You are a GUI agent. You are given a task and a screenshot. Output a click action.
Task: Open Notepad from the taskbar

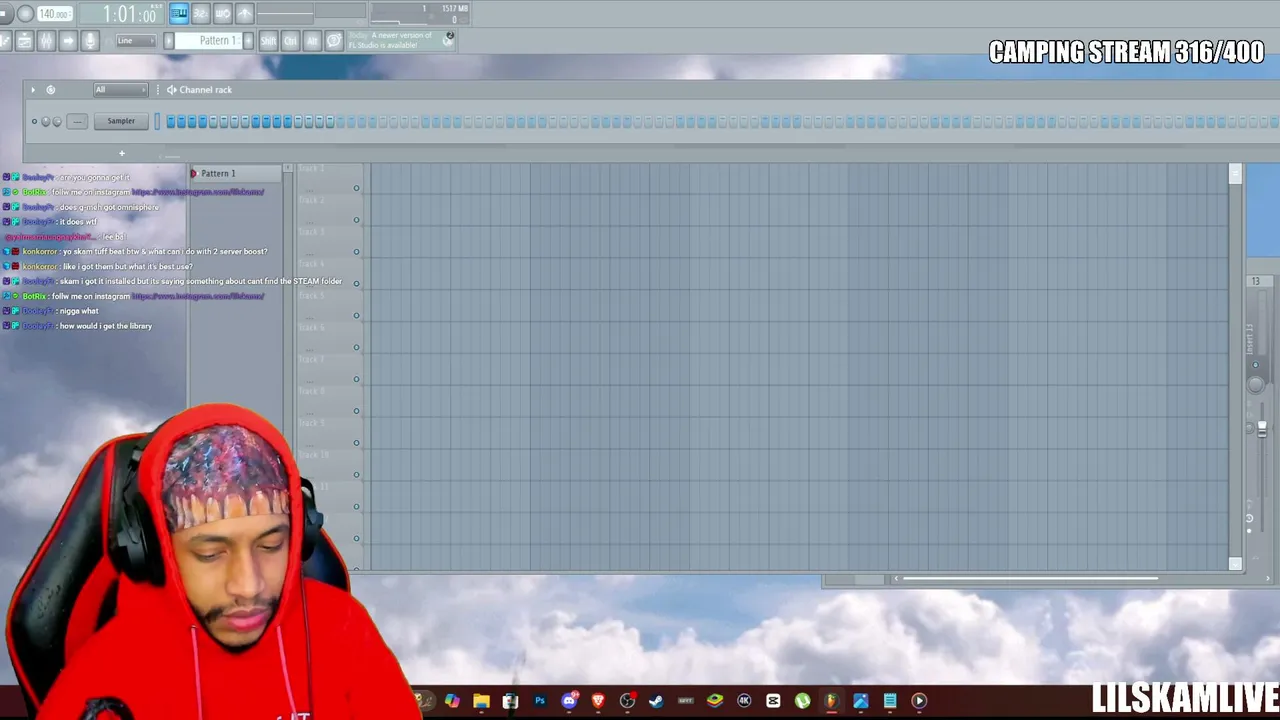[x=890, y=701]
